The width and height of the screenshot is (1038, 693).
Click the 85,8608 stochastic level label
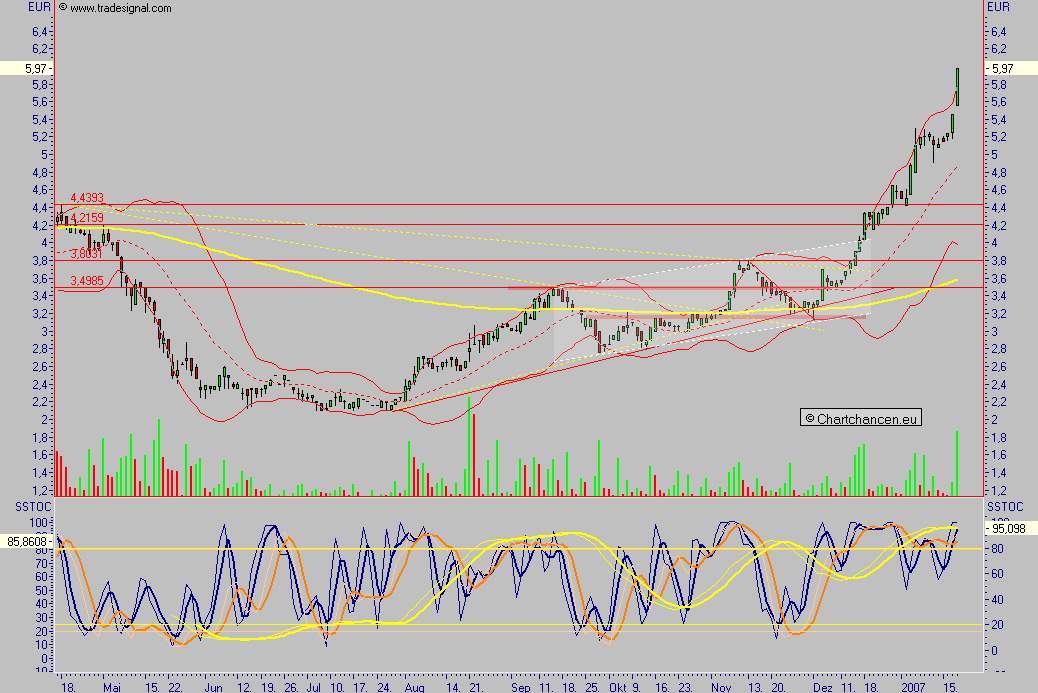point(26,541)
